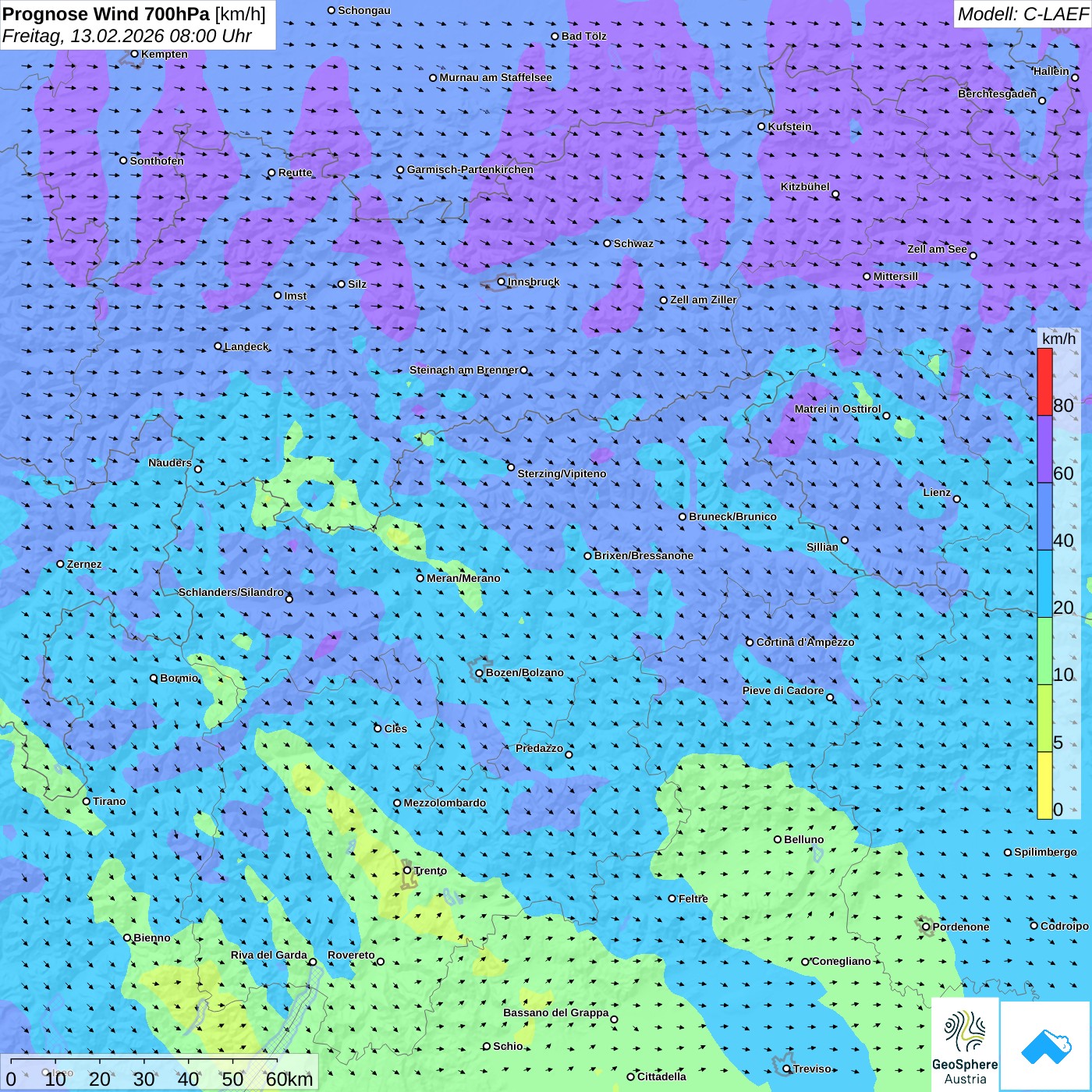Click the 'Pieve di Cadore' label
Screen dimensions: 1092x1092
[783, 690]
